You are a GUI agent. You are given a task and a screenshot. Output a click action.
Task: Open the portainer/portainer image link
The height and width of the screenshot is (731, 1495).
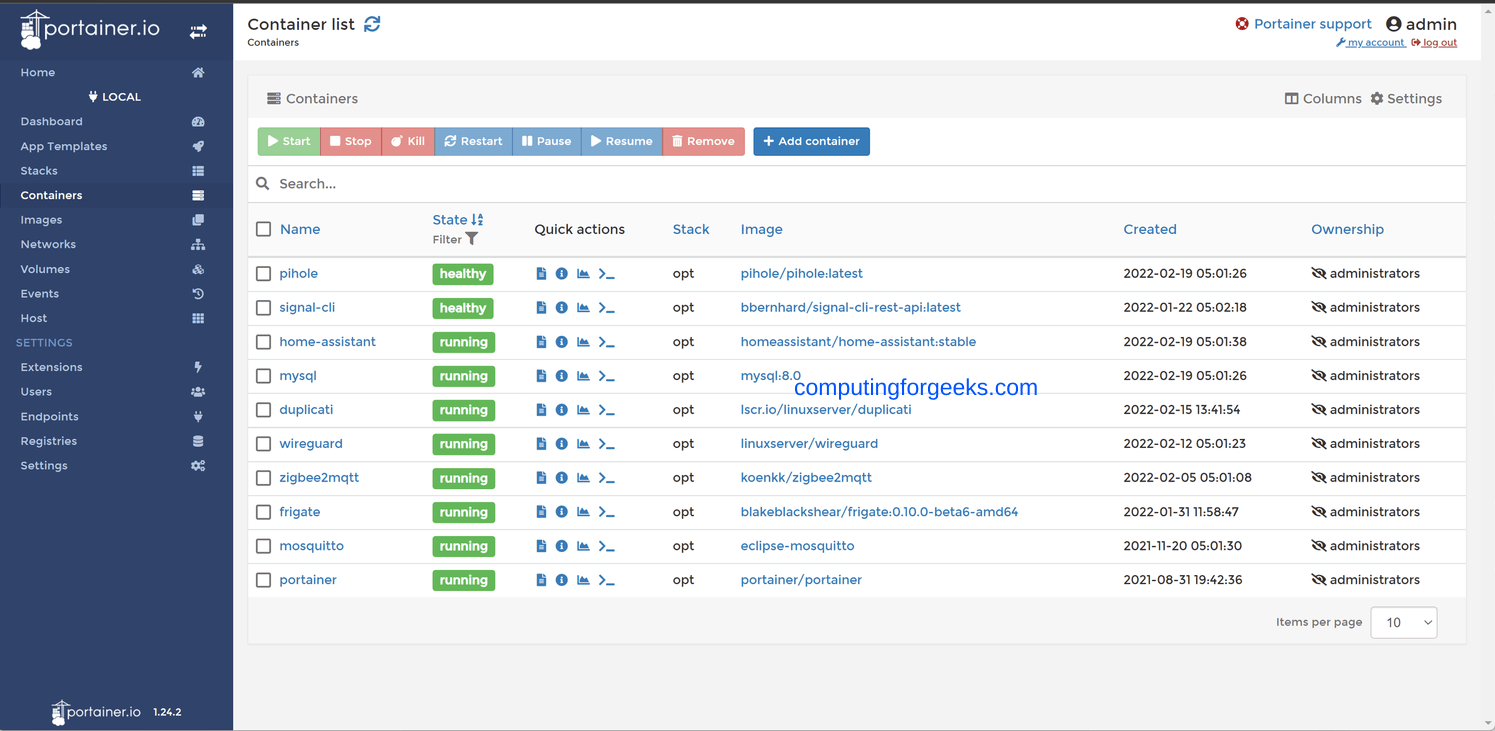(x=801, y=579)
